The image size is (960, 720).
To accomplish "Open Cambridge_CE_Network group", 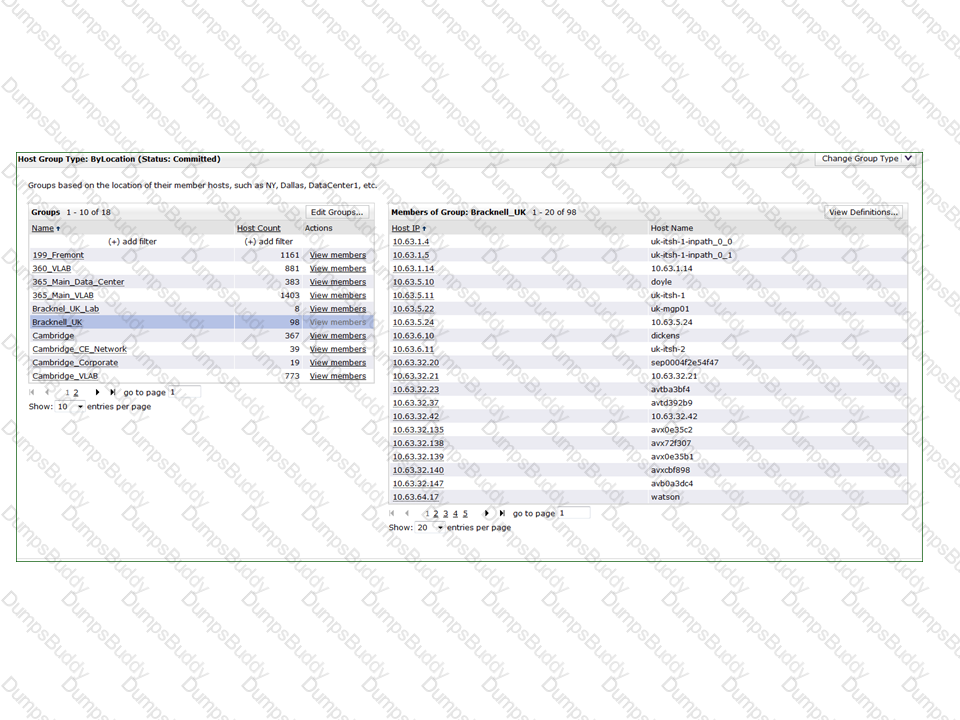I will click(80, 350).
